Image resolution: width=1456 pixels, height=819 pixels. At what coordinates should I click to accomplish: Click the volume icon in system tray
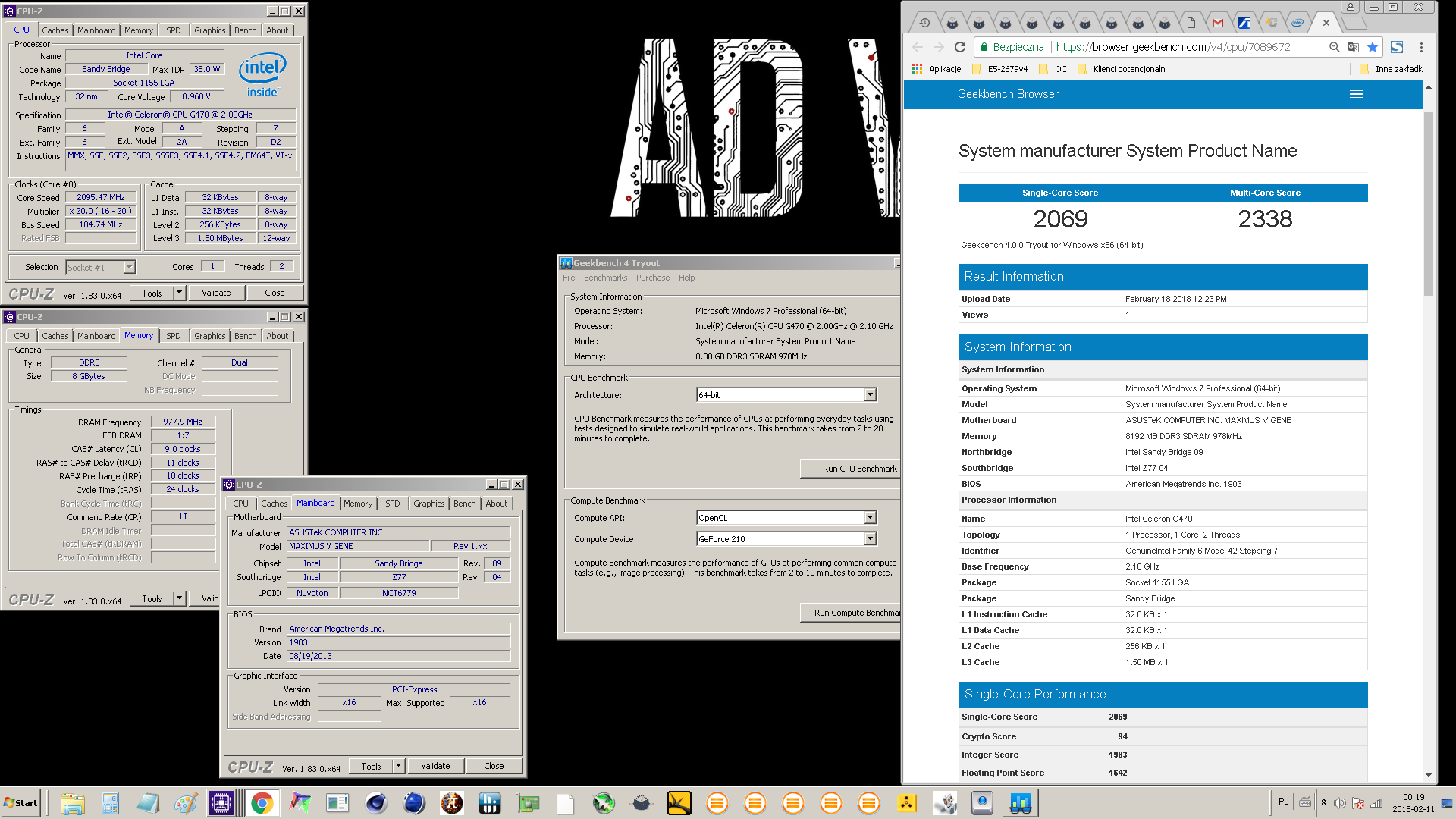tap(1339, 803)
